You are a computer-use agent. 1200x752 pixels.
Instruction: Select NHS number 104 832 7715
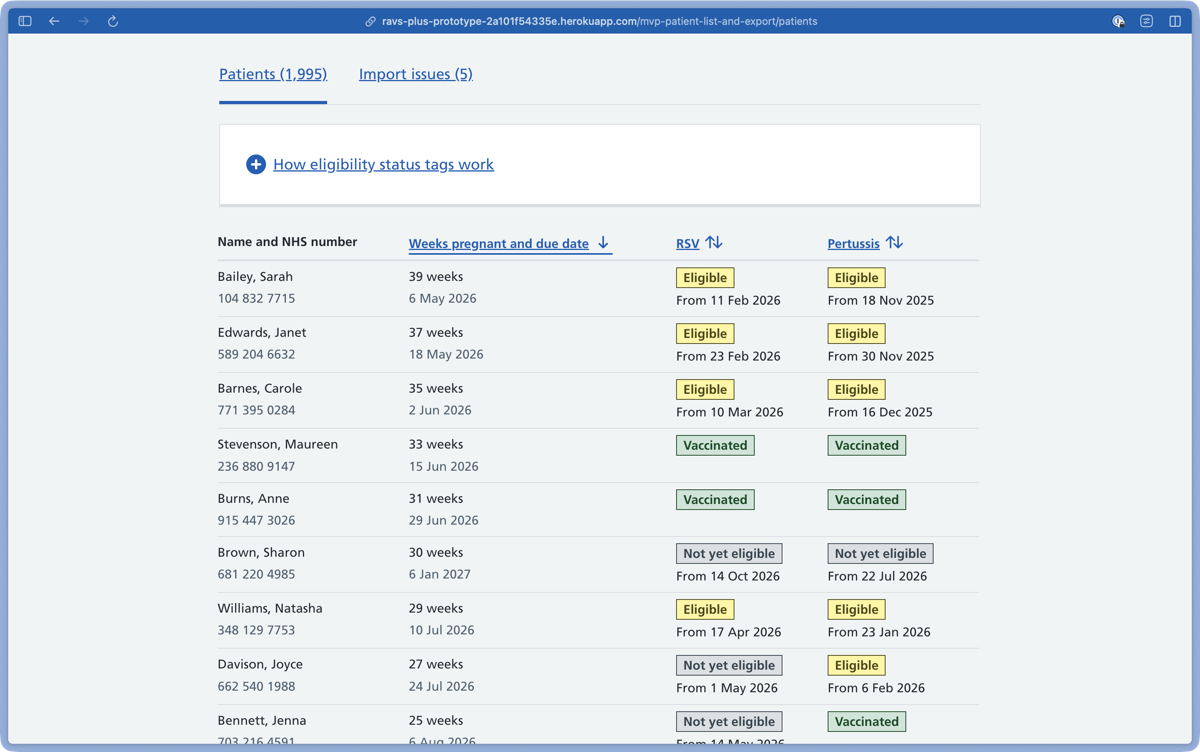pos(256,299)
